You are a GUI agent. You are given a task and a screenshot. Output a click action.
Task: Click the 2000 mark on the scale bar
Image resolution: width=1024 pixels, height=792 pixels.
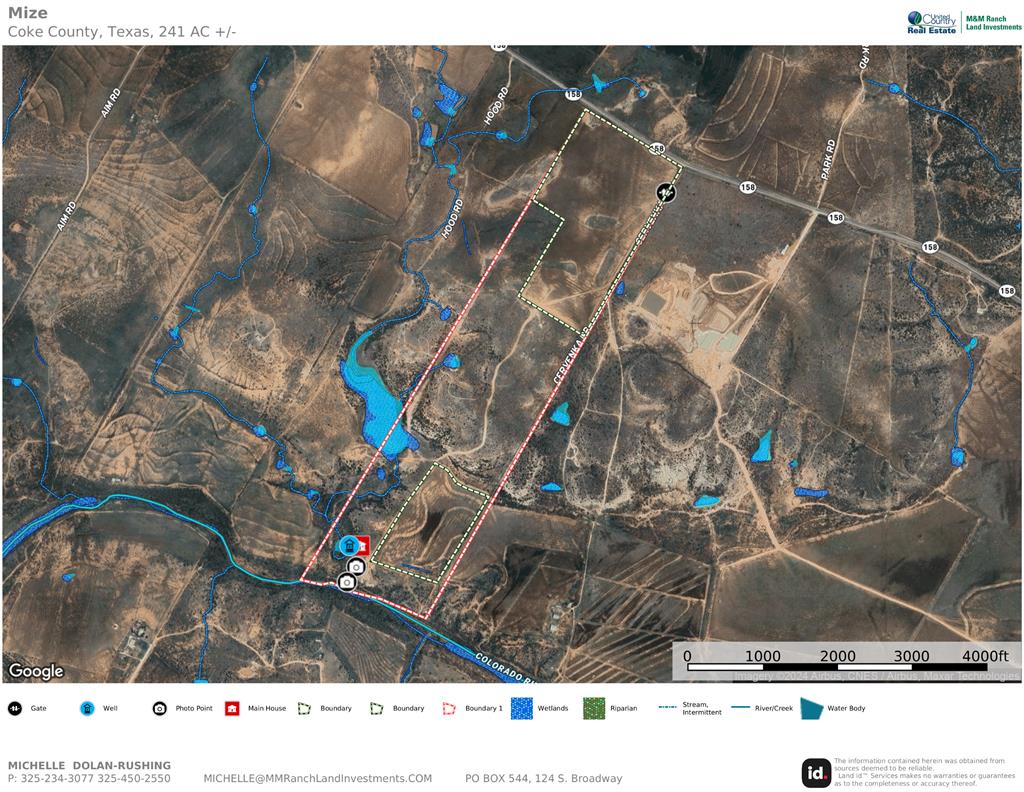pyautogui.click(x=838, y=656)
